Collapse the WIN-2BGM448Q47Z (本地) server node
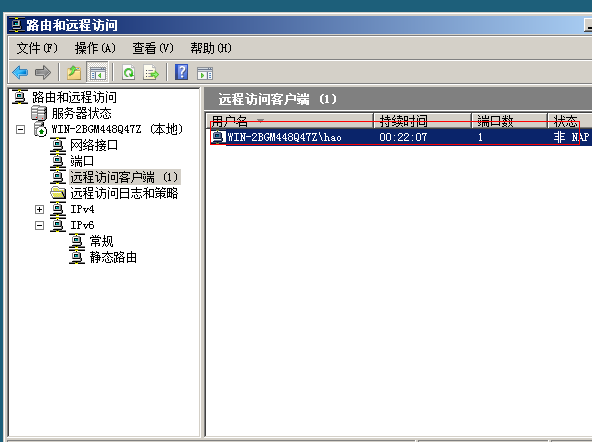 coord(20,129)
